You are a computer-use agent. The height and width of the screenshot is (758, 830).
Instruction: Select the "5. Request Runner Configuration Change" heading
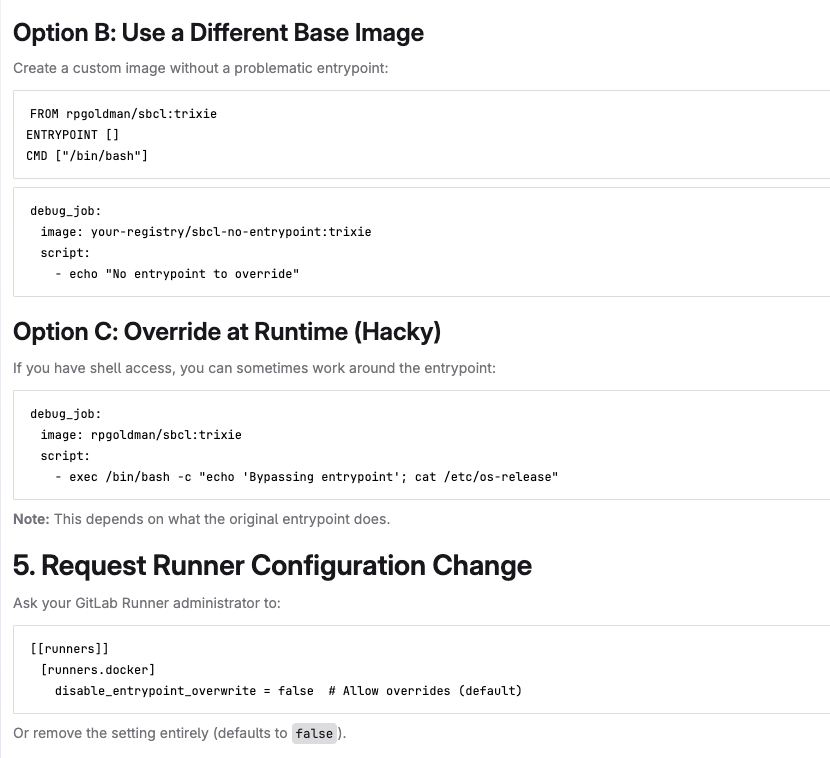(x=272, y=566)
